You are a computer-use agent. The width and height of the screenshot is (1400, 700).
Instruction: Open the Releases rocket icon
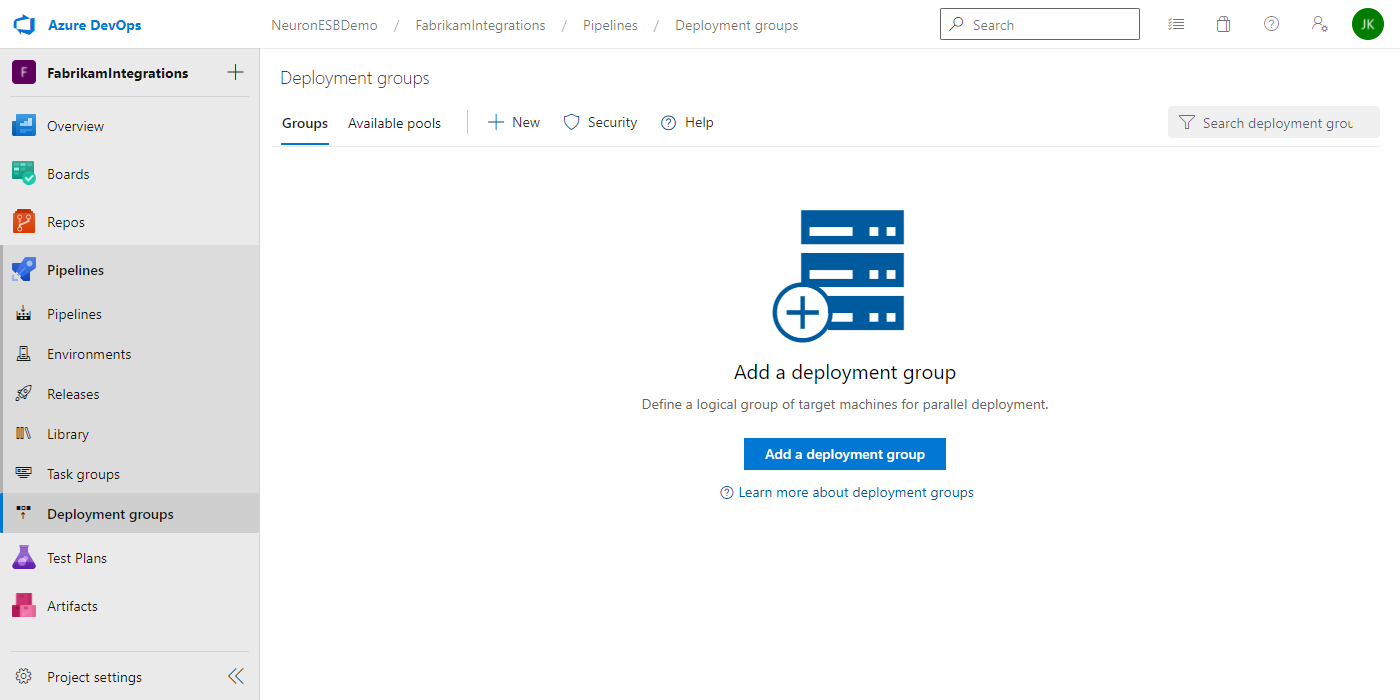click(24, 394)
